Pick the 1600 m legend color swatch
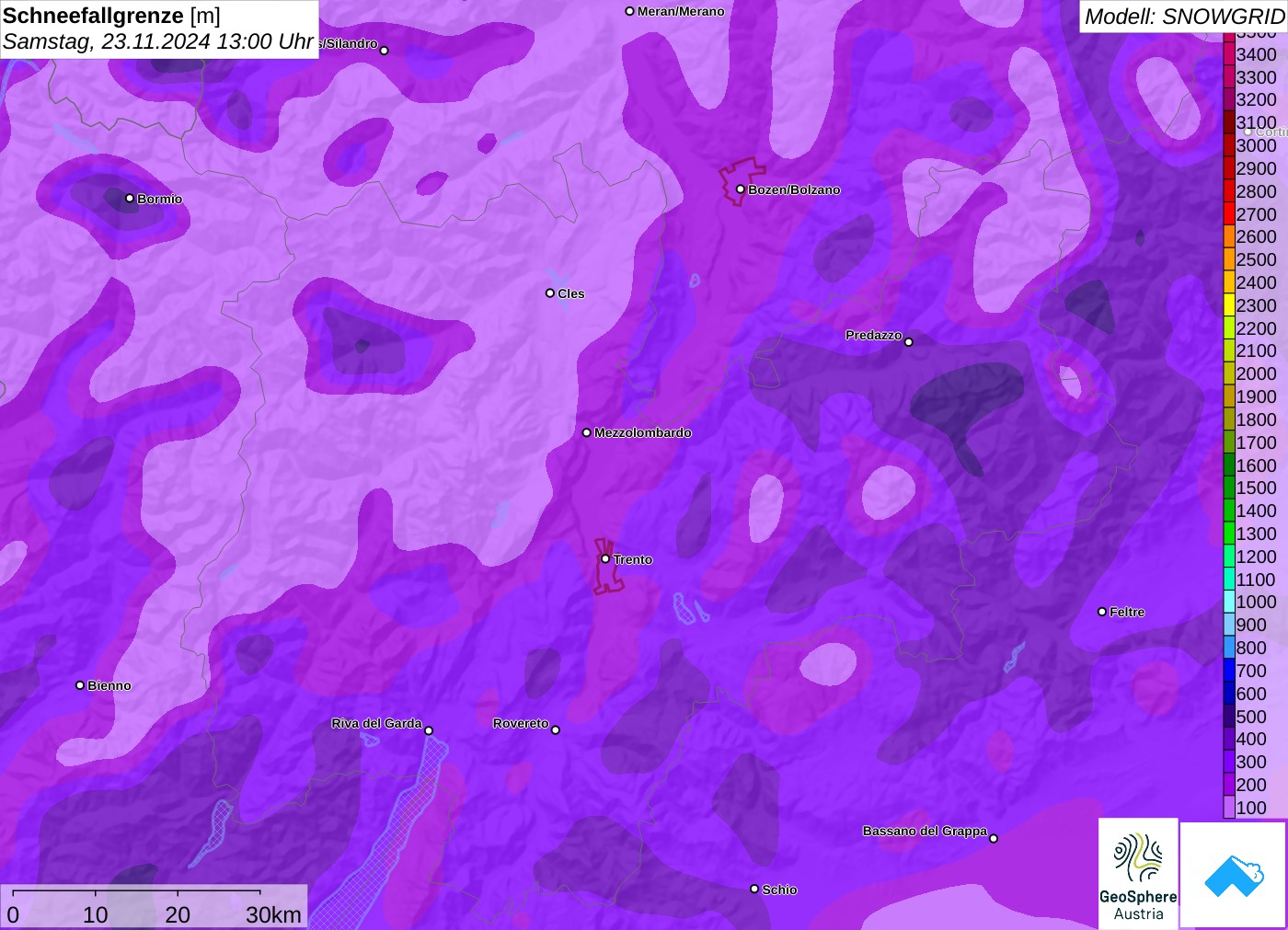The width and height of the screenshot is (1288, 930). tap(1229, 465)
